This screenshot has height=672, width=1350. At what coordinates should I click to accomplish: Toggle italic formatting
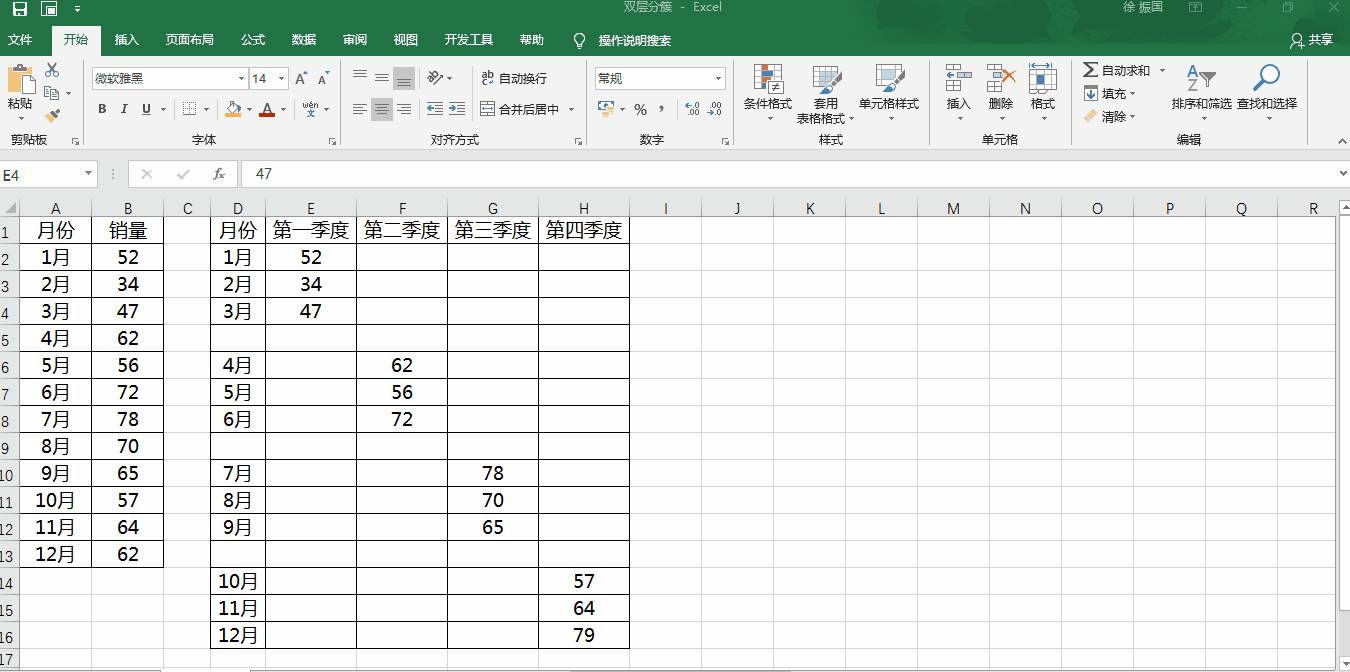click(124, 109)
